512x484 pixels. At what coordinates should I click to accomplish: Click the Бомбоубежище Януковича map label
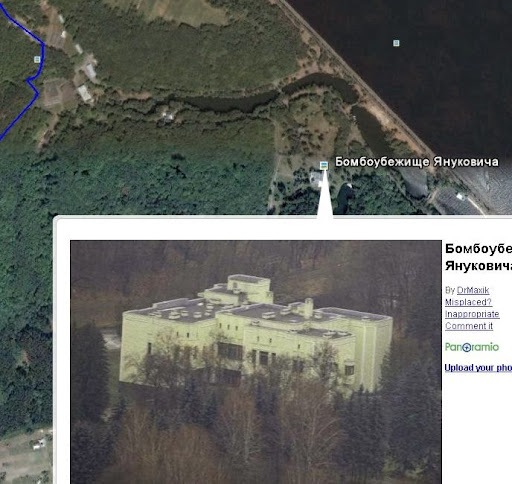click(x=417, y=162)
